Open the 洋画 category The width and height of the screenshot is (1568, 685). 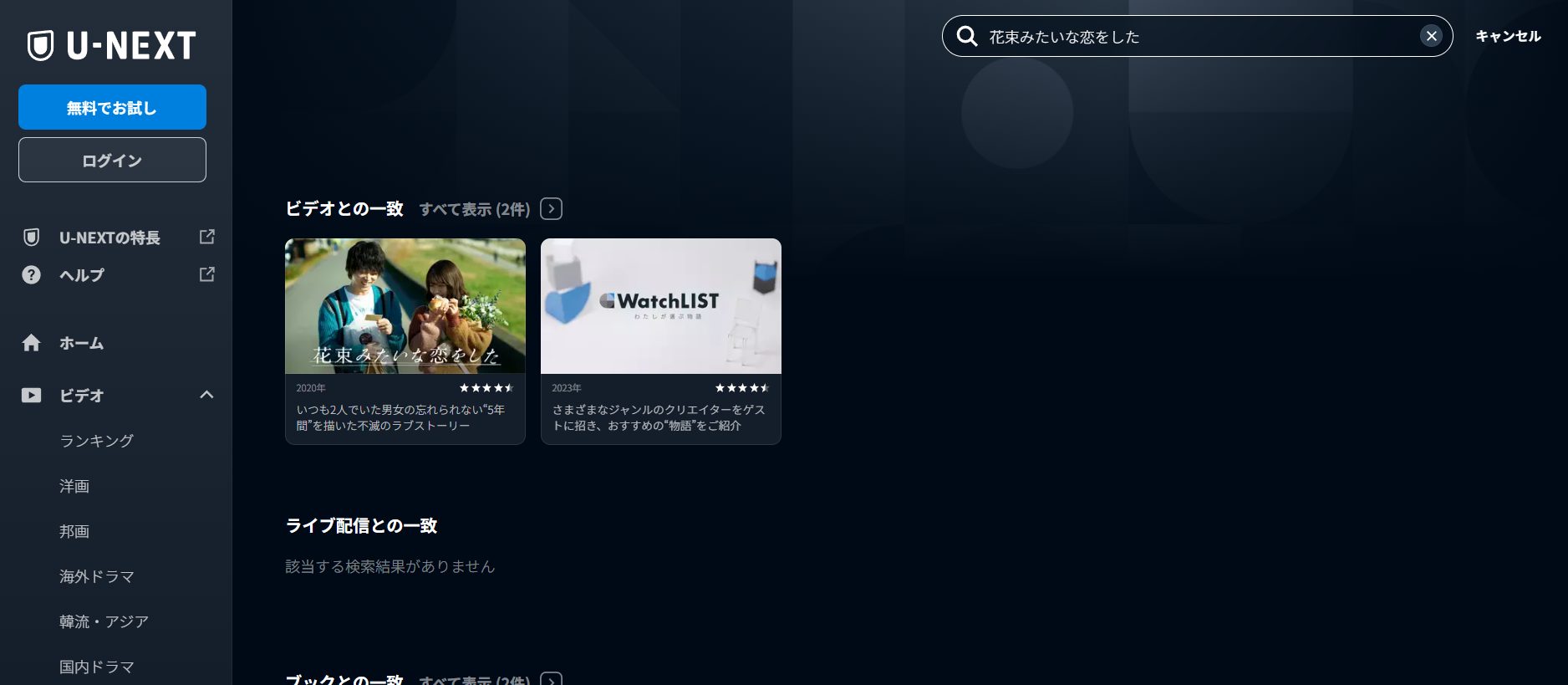74,486
